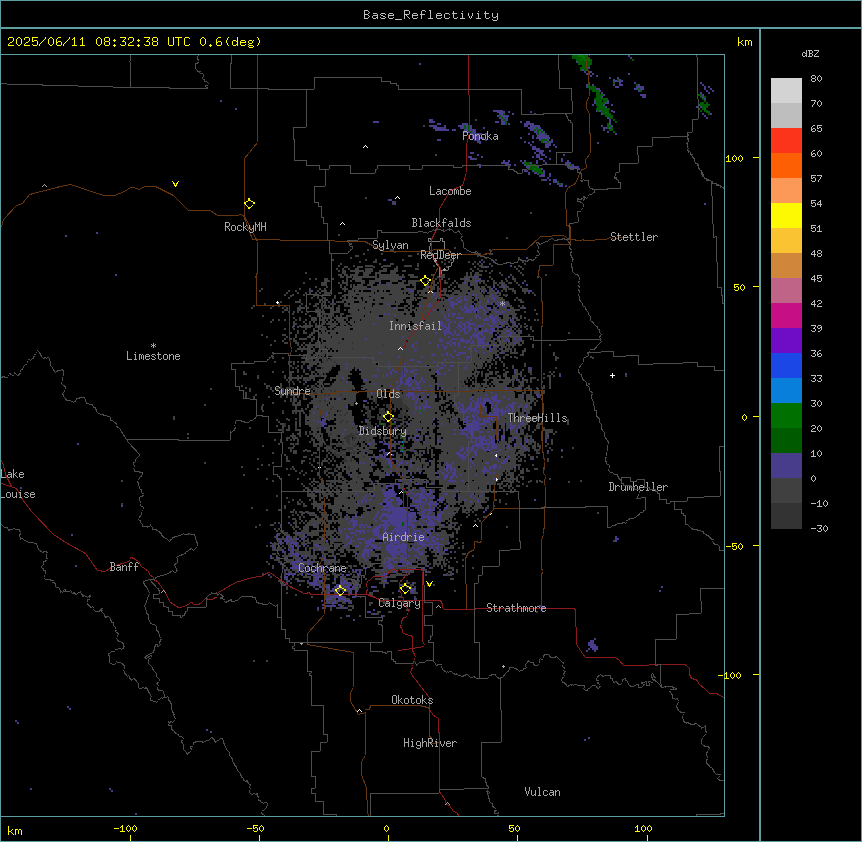Click the Cochrane city label
The height and width of the screenshot is (842, 862).
pyautogui.click(x=322, y=568)
